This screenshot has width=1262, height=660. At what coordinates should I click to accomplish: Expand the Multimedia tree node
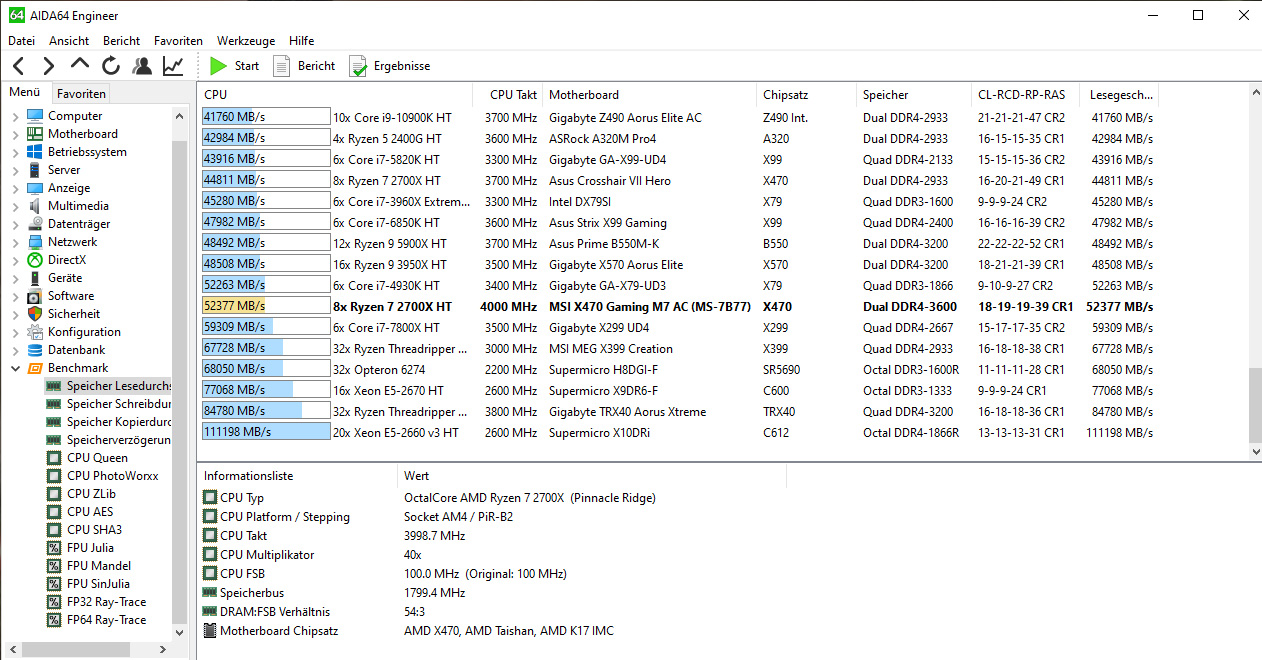click(x=15, y=206)
